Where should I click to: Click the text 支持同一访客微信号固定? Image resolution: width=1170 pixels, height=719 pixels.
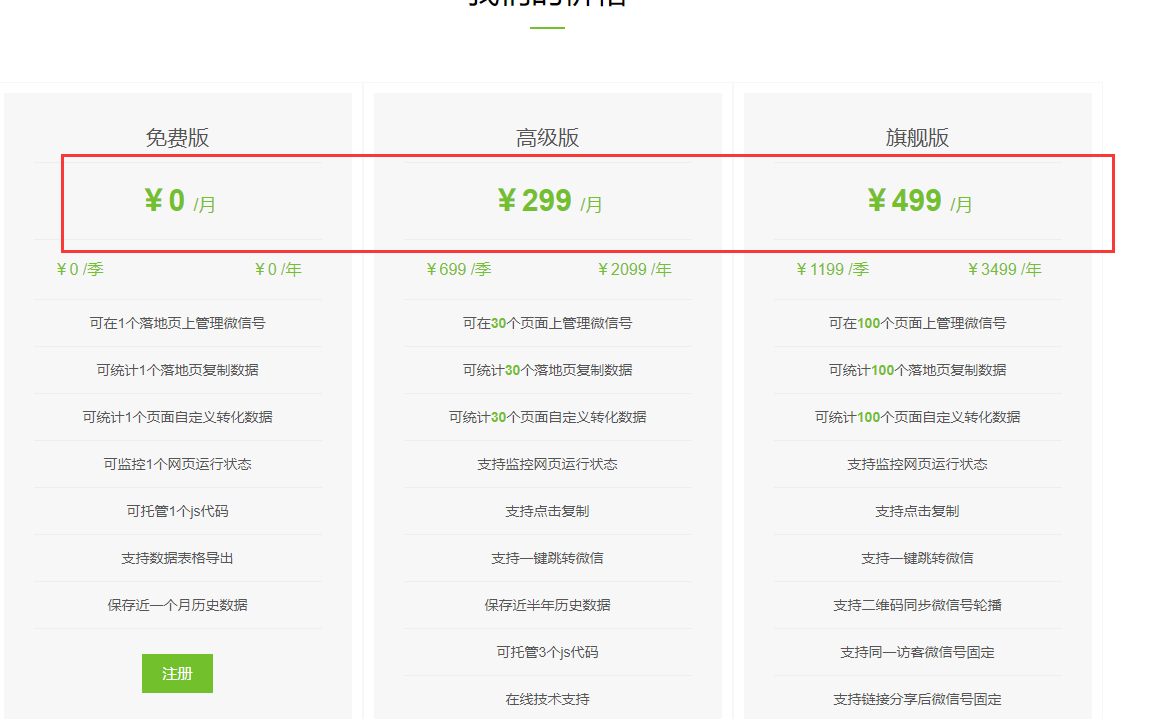pos(917,652)
